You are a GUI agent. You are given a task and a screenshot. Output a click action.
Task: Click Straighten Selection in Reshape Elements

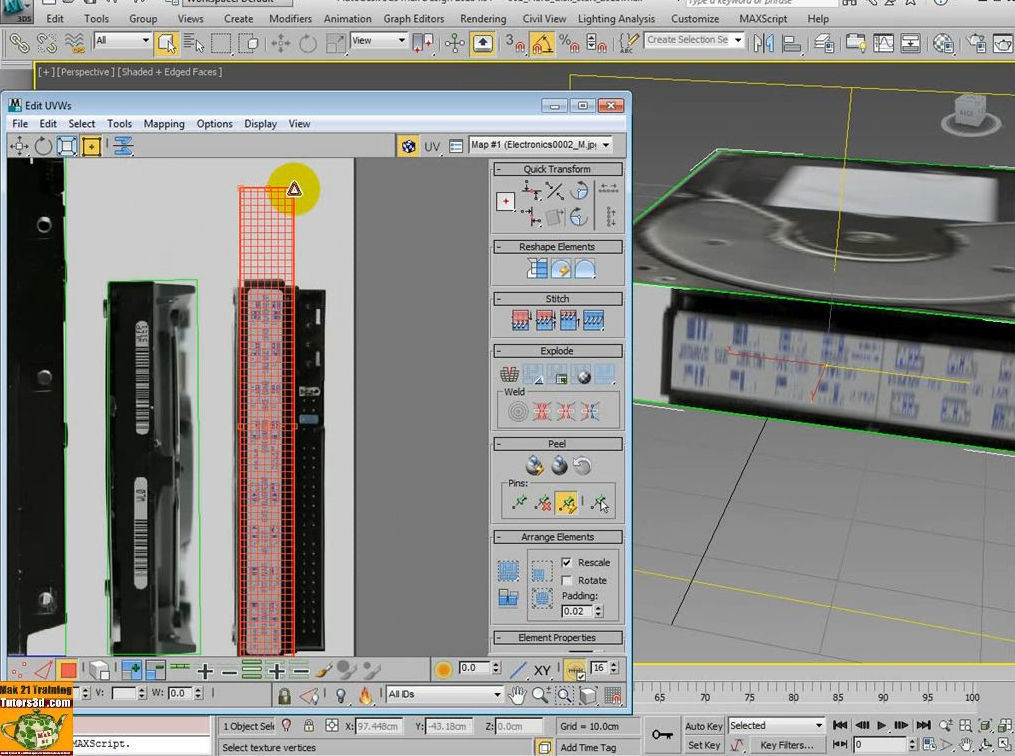point(537,269)
